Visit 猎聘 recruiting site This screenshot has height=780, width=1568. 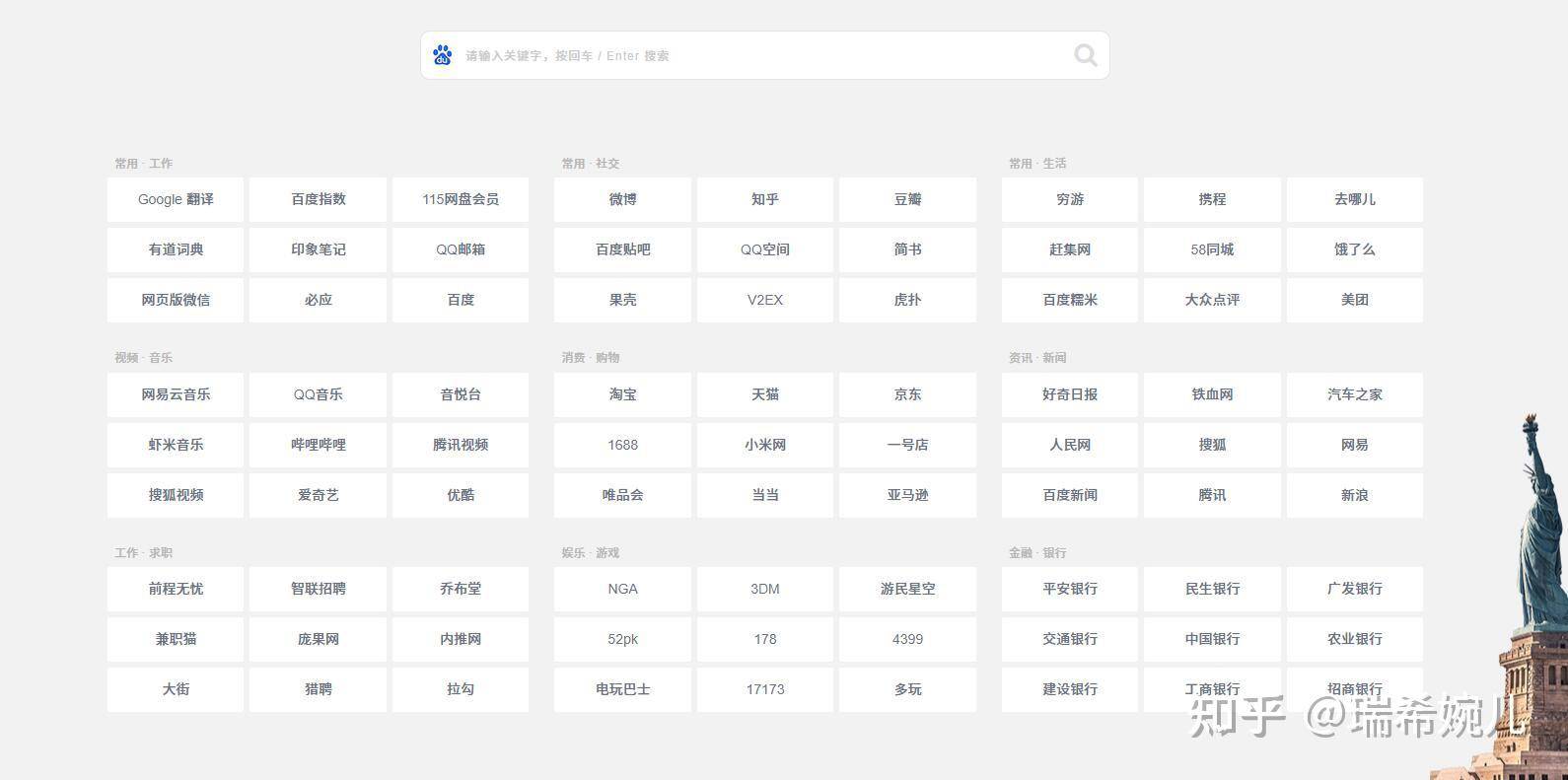(318, 689)
